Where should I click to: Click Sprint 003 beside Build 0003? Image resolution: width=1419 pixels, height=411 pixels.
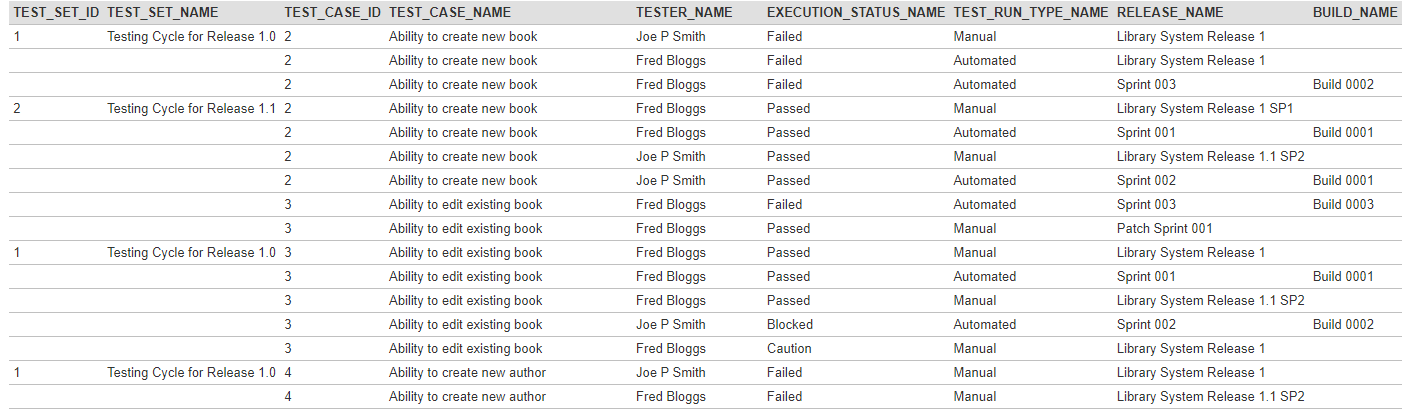click(x=1146, y=205)
